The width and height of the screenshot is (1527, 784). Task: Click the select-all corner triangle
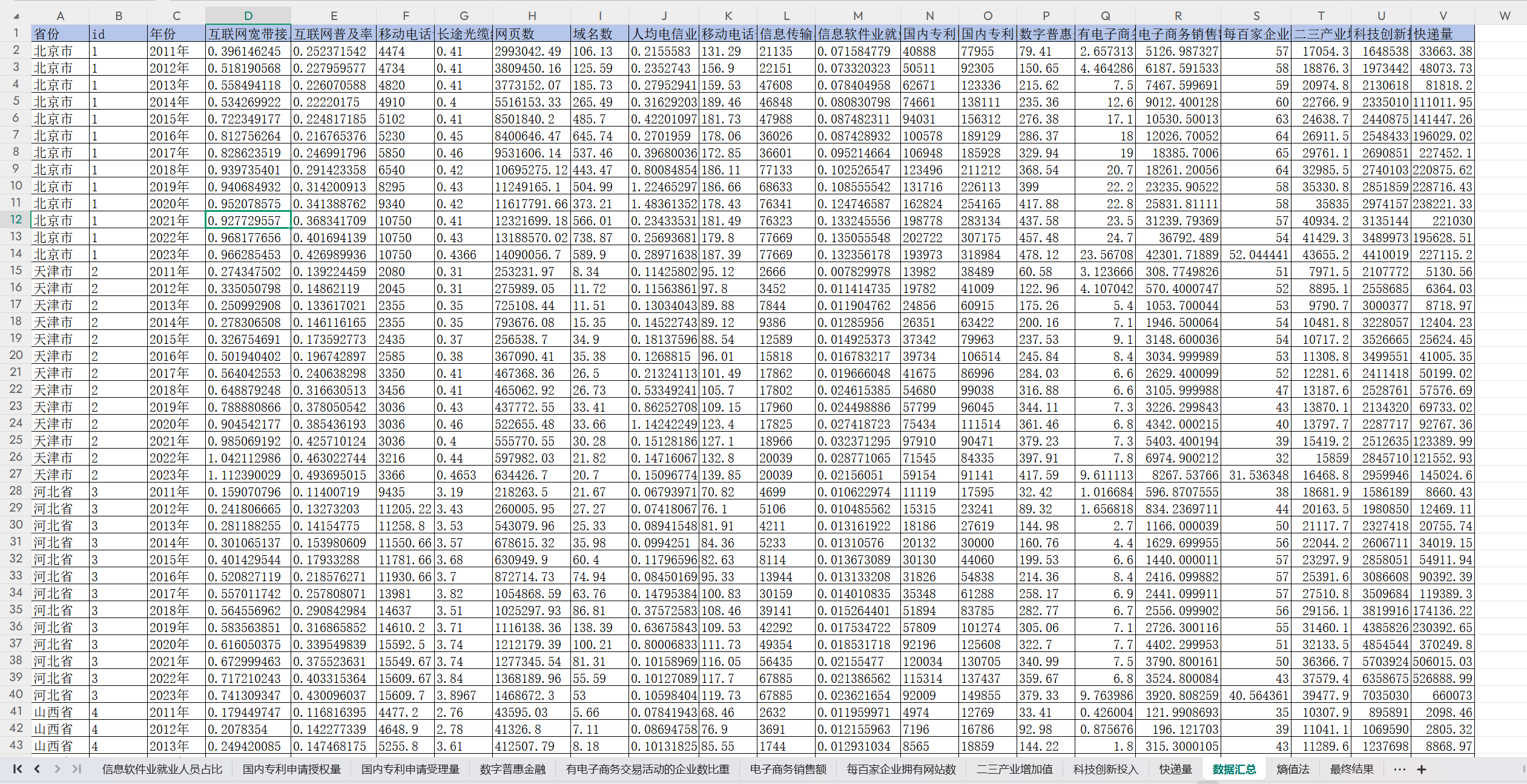point(16,16)
